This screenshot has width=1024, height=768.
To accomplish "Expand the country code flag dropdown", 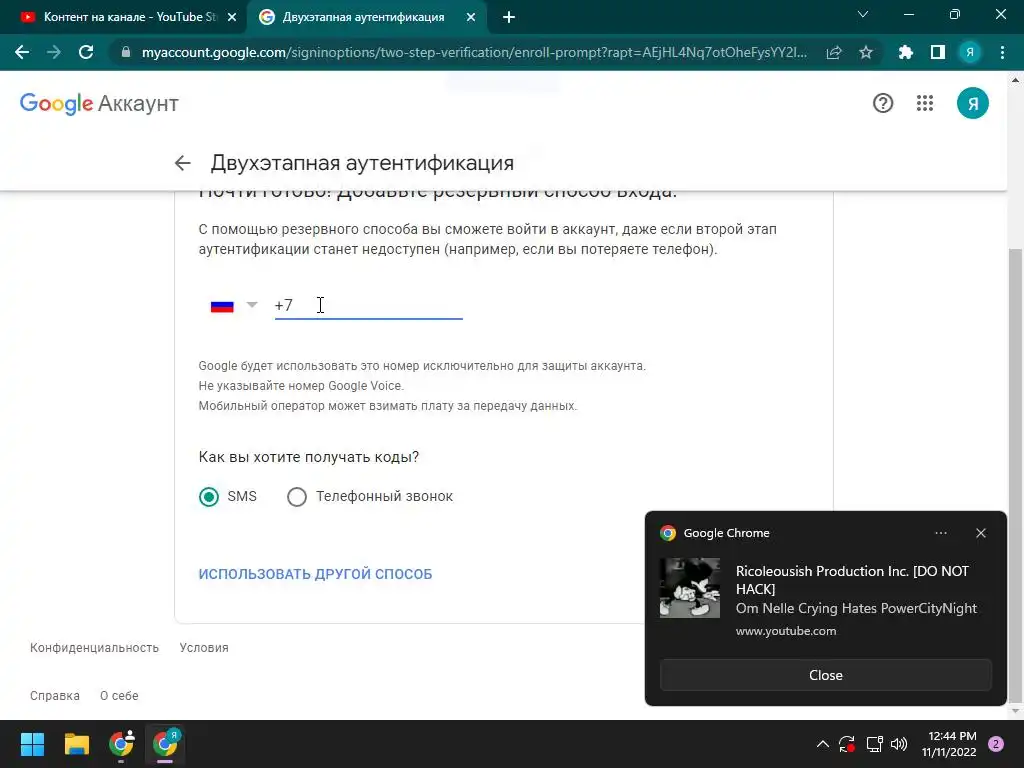I will (252, 305).
